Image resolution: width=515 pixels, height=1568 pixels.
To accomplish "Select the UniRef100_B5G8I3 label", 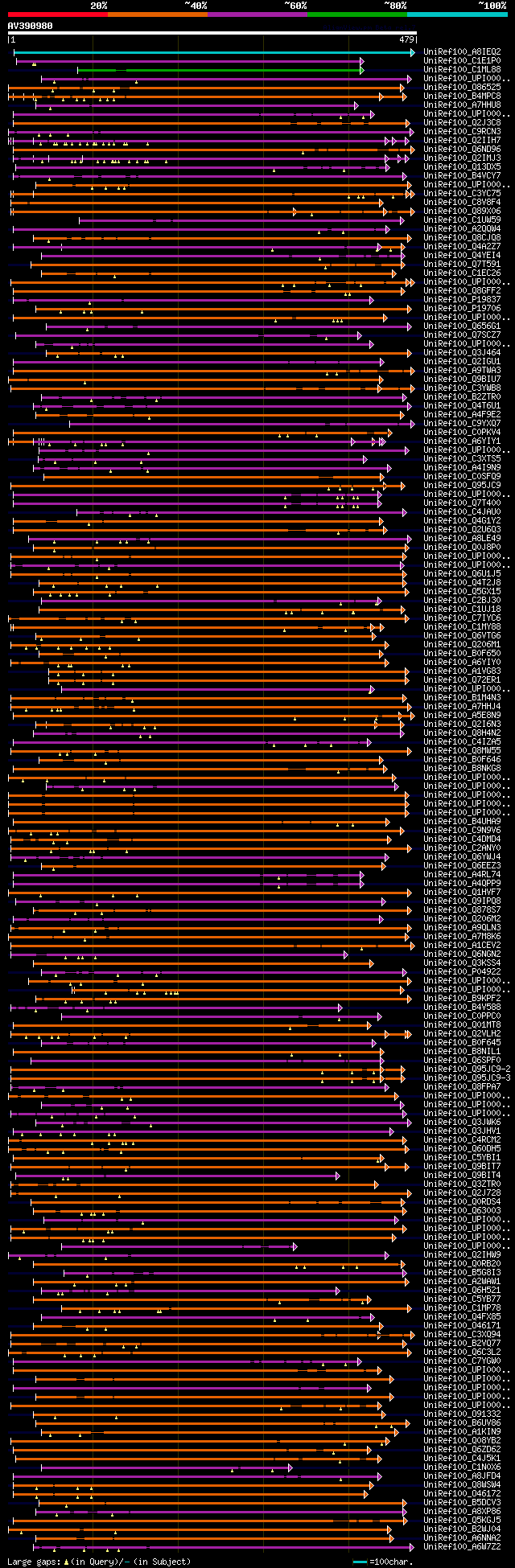I will (x=462, y=1272).
